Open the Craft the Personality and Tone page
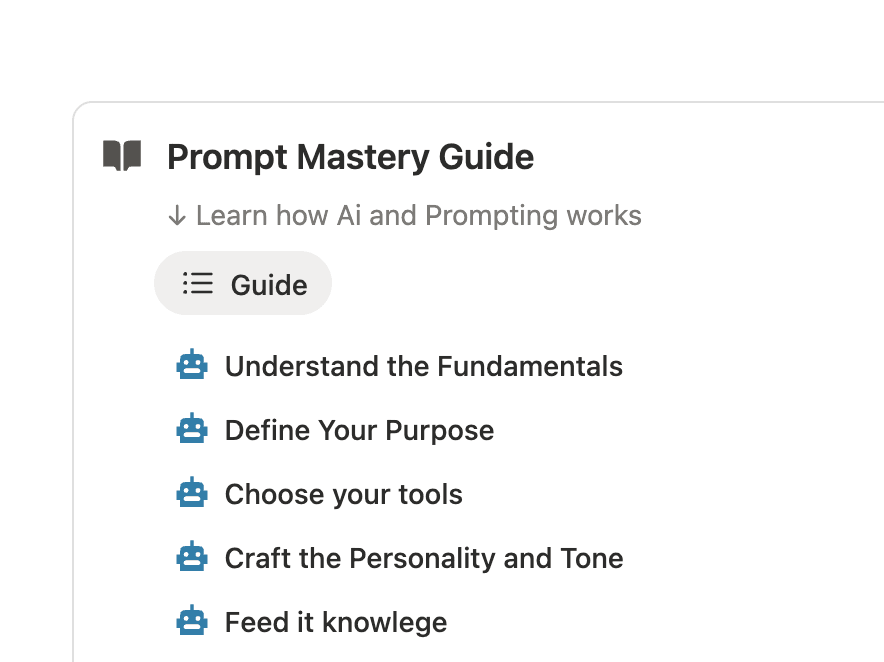 point(423,558)
